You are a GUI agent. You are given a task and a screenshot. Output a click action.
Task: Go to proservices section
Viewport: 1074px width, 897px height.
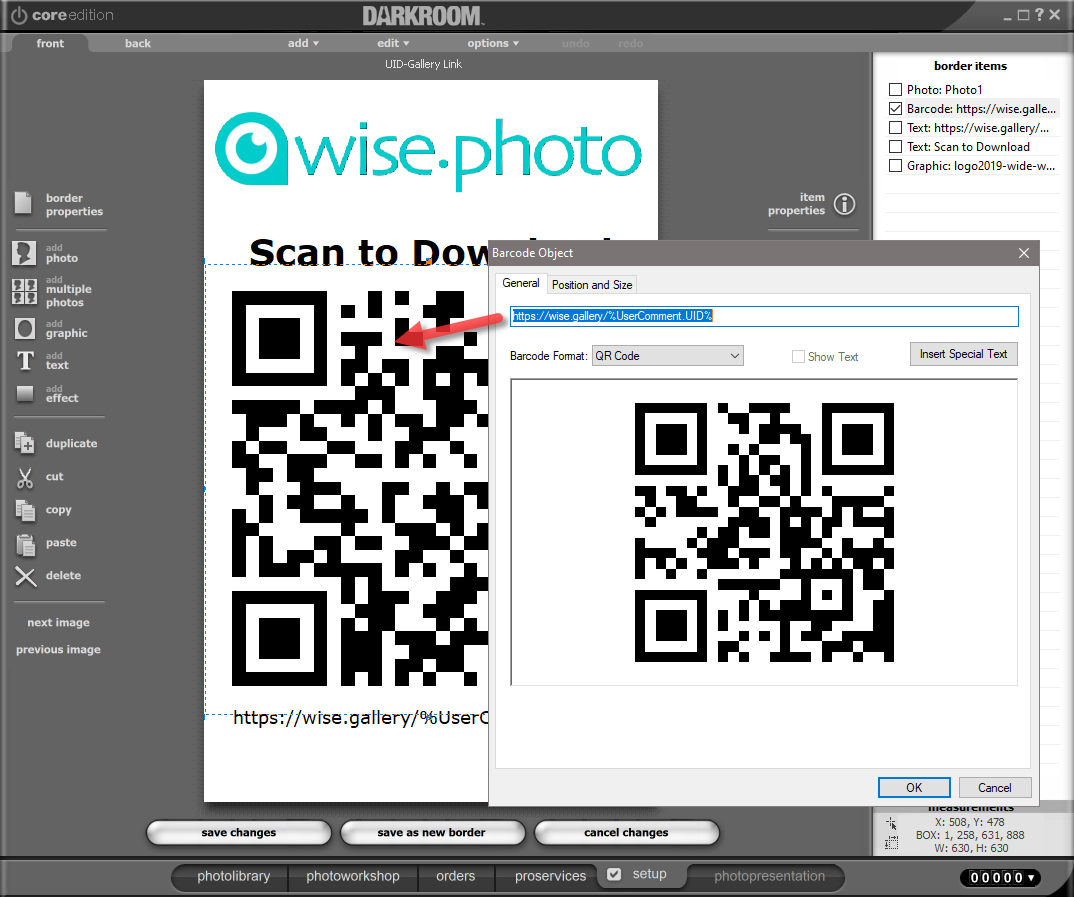[x=551, y=876]
